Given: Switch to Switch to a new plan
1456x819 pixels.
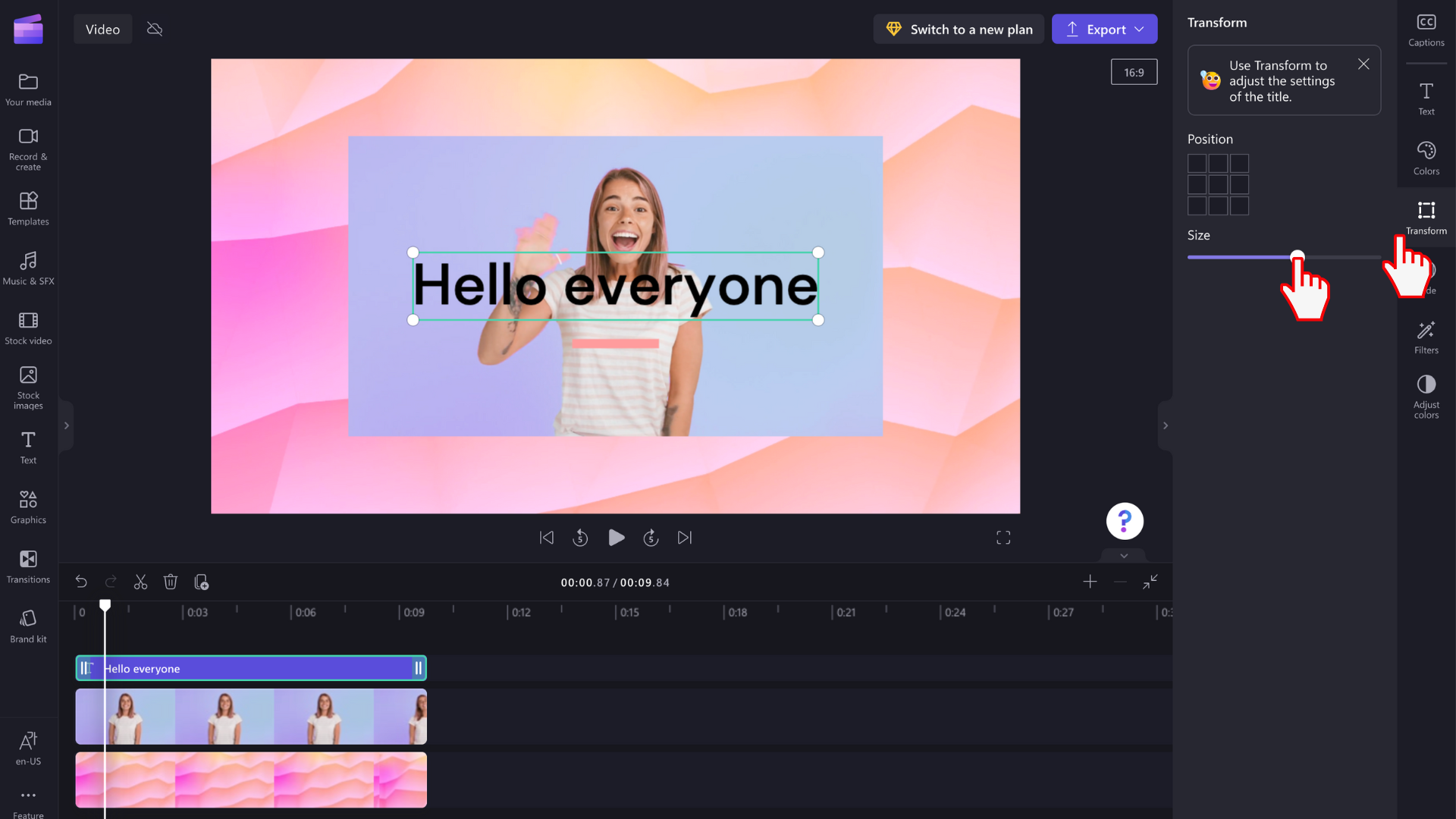Looking at the screenshot, I should coord(960,29).
